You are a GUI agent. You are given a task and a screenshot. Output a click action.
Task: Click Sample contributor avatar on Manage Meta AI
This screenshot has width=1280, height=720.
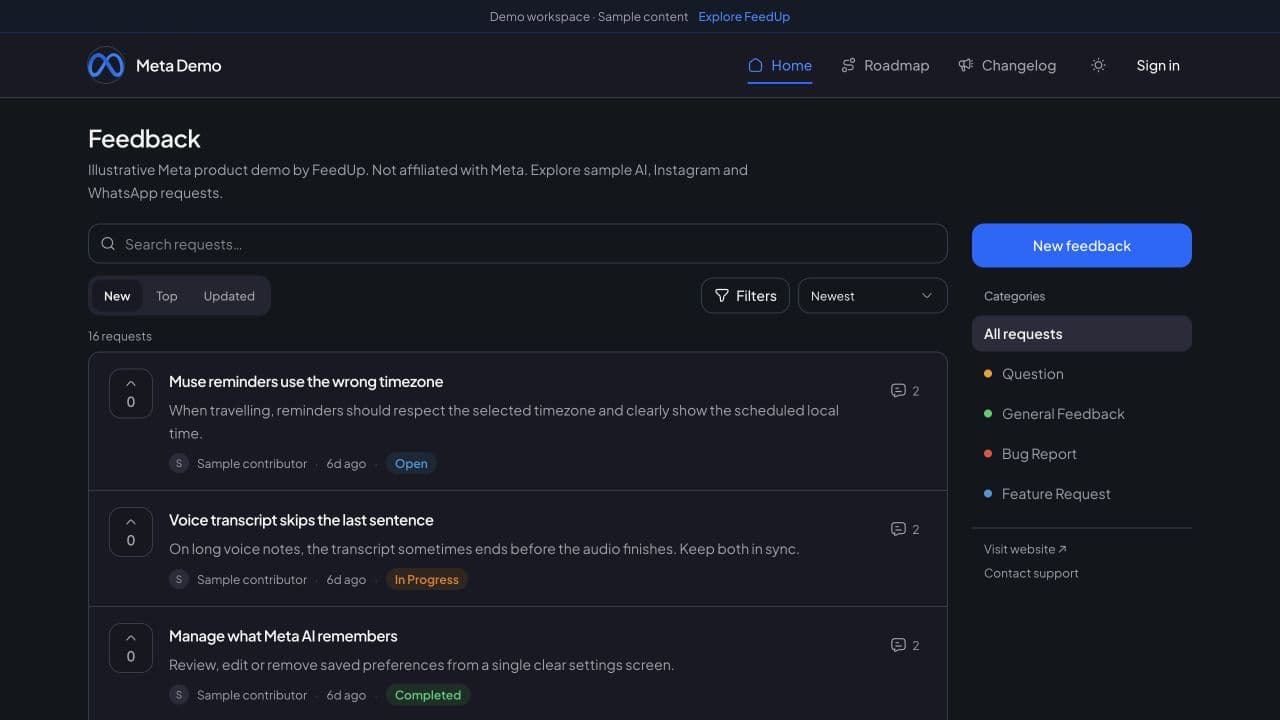click(x=179, y=695)
